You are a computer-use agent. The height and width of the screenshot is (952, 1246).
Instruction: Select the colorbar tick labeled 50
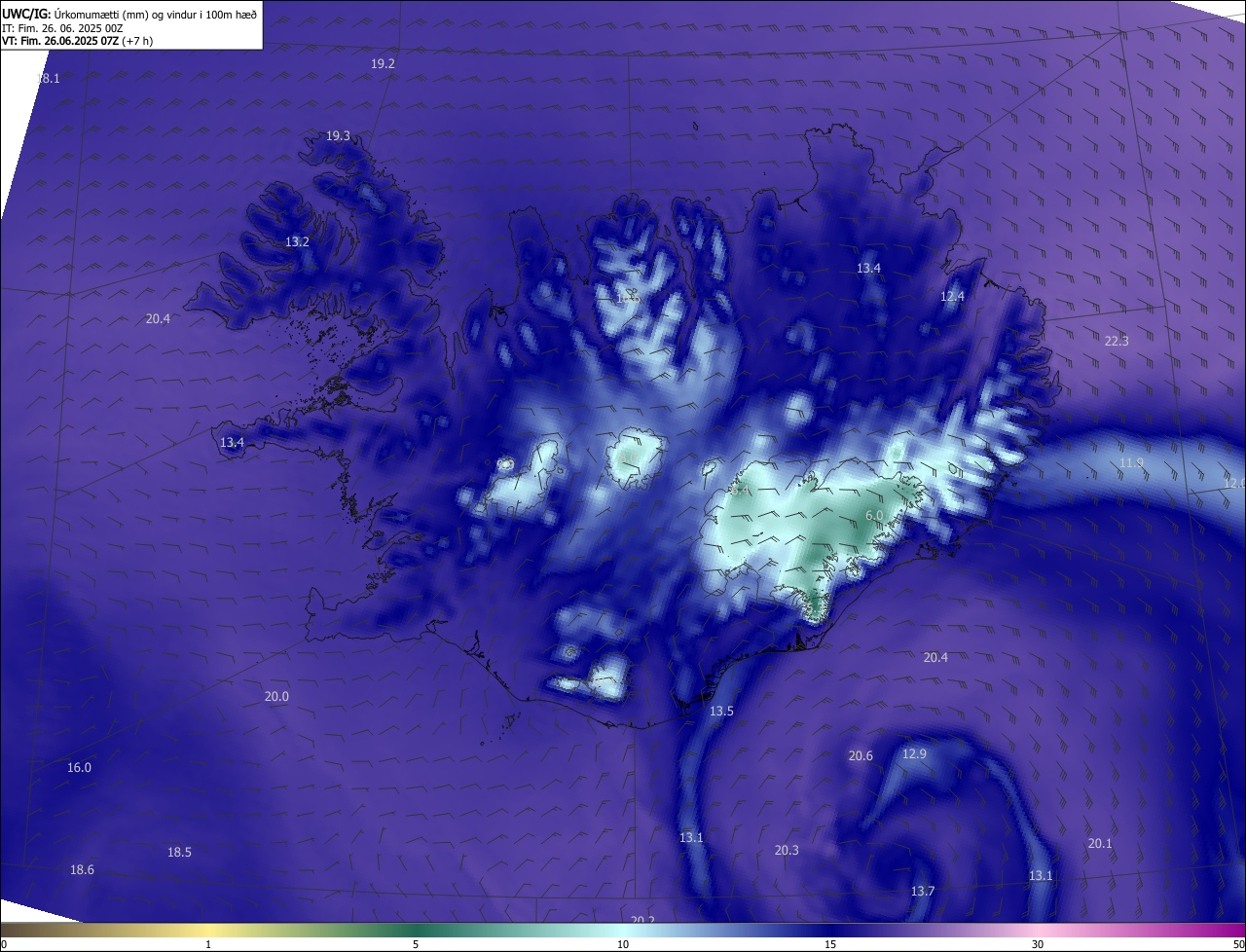tap(1239, 945)
